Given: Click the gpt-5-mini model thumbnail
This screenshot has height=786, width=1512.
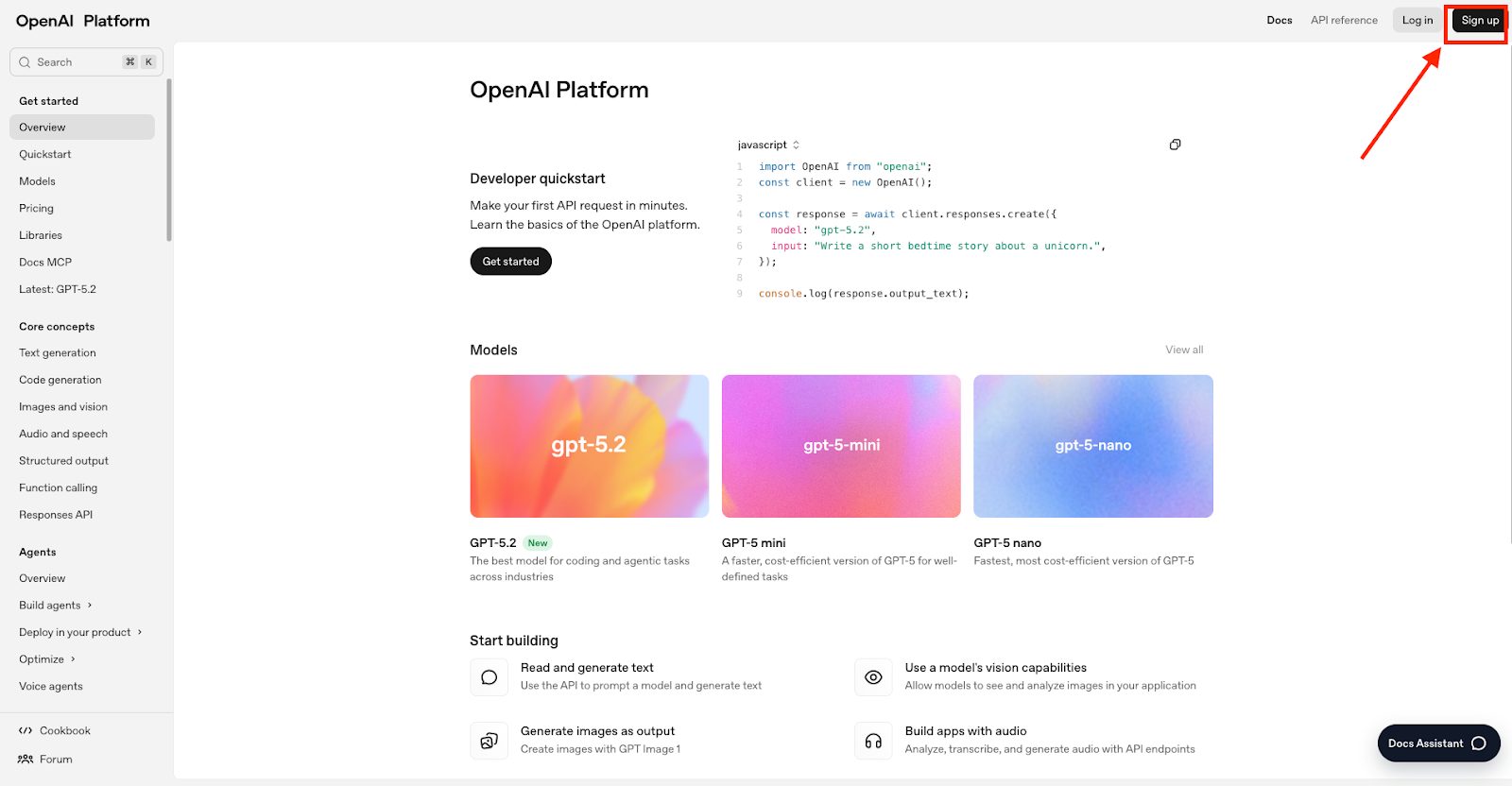Looking at the screenshot, I should click(x=841, y=446).
